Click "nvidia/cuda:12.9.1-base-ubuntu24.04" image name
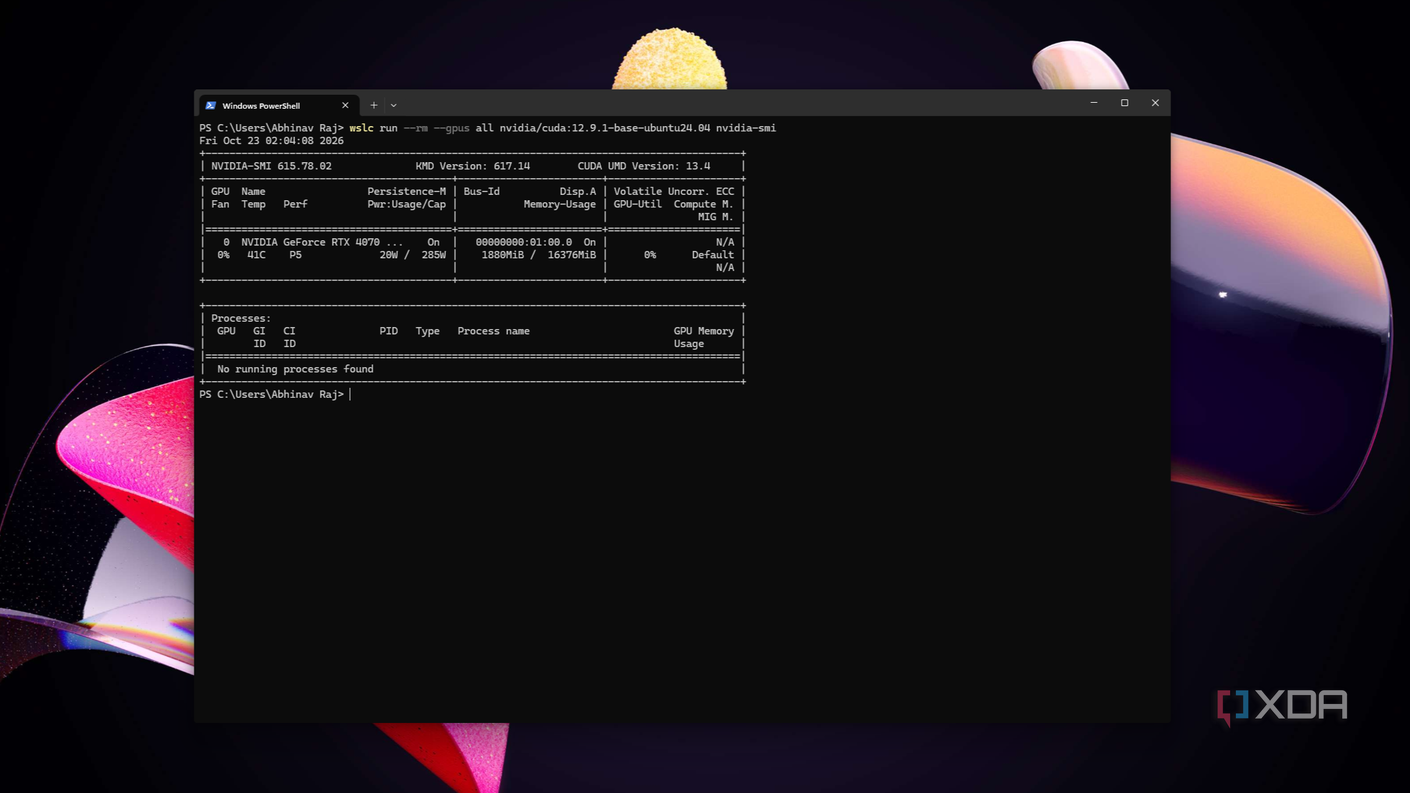Image resolution: width=1410 pixels, height=793 pixels. [605, 128]
